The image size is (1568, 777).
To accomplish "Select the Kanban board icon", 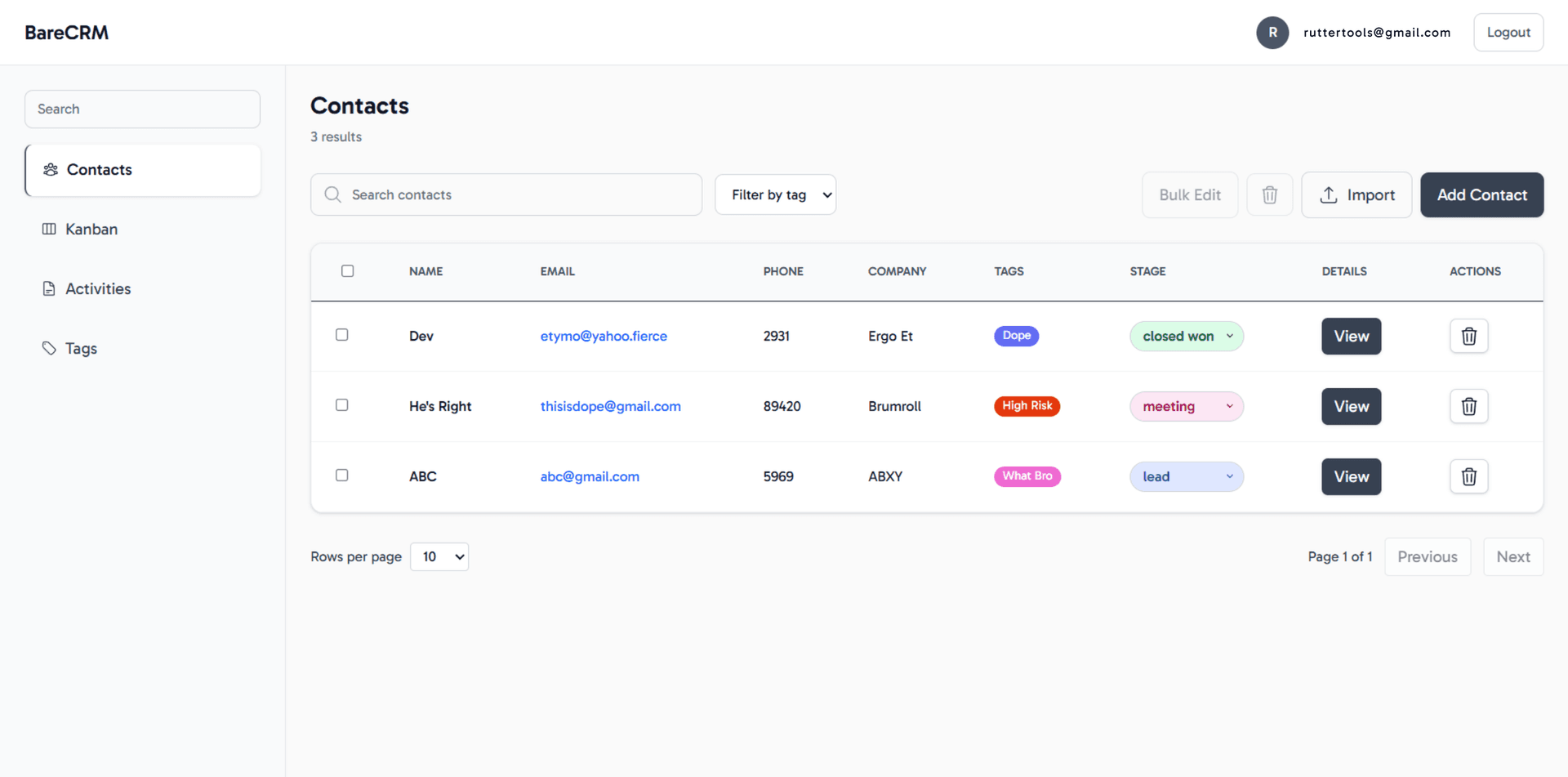I will [50, 229].
